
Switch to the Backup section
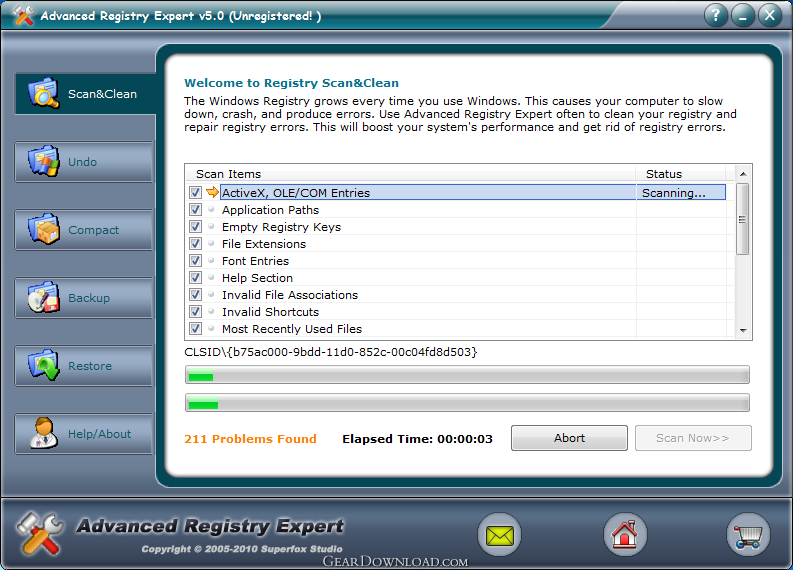pos(83,298)
